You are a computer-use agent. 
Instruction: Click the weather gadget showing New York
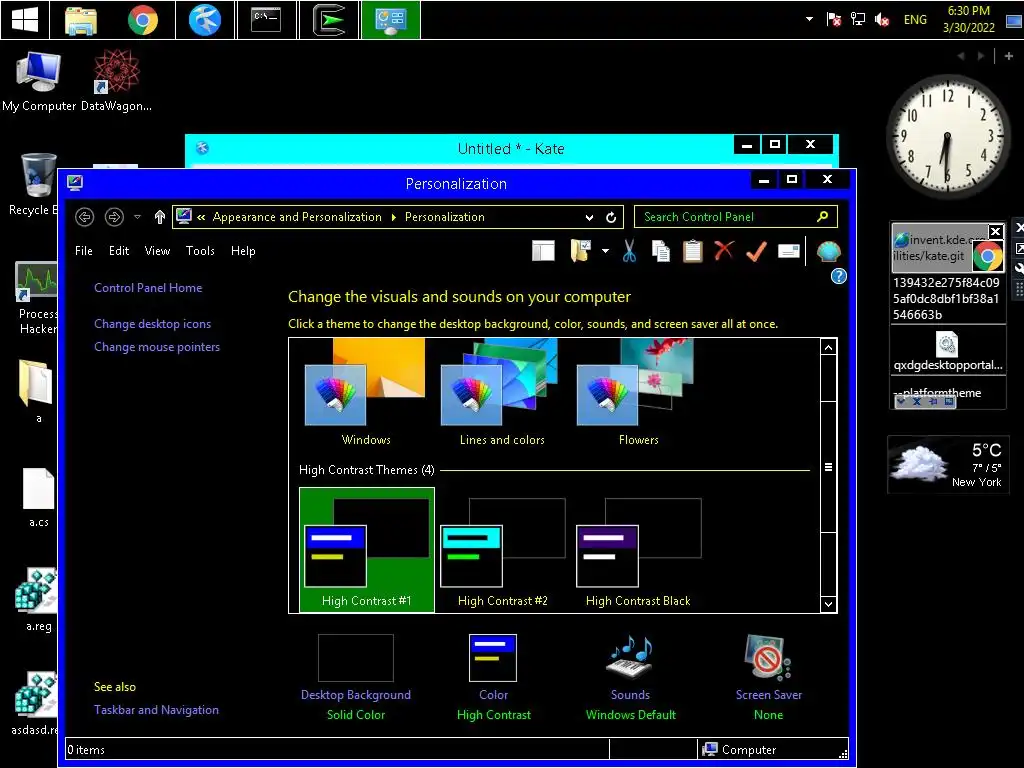click(948, 465)
